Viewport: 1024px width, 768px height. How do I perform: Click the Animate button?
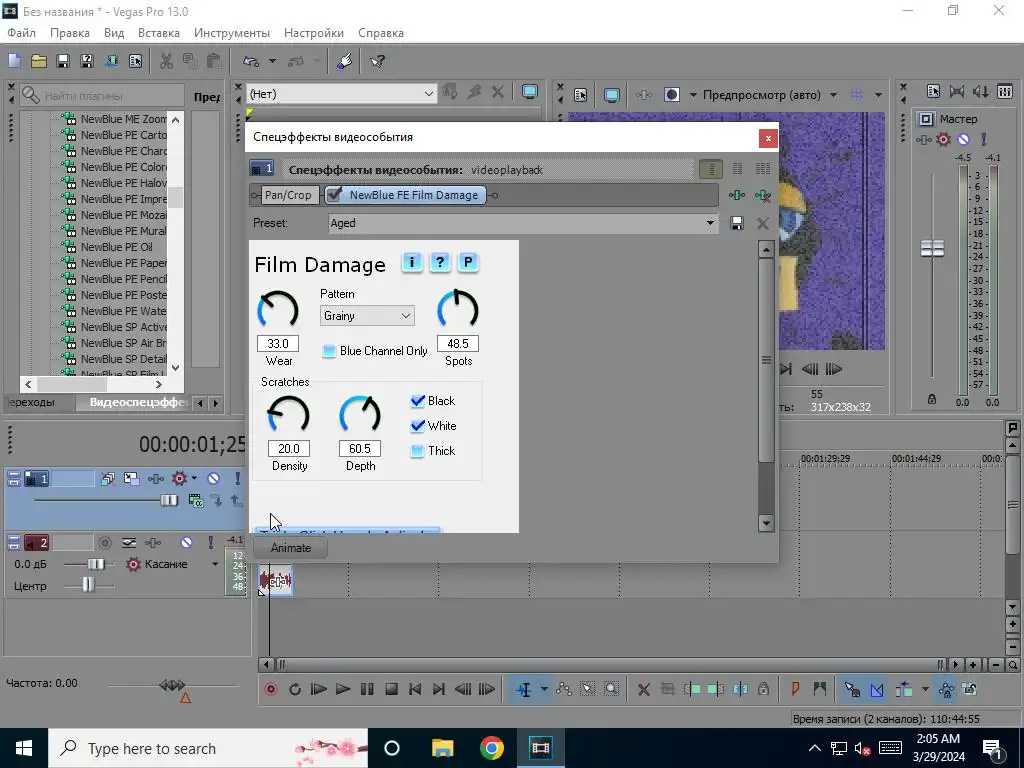(291, 548)
